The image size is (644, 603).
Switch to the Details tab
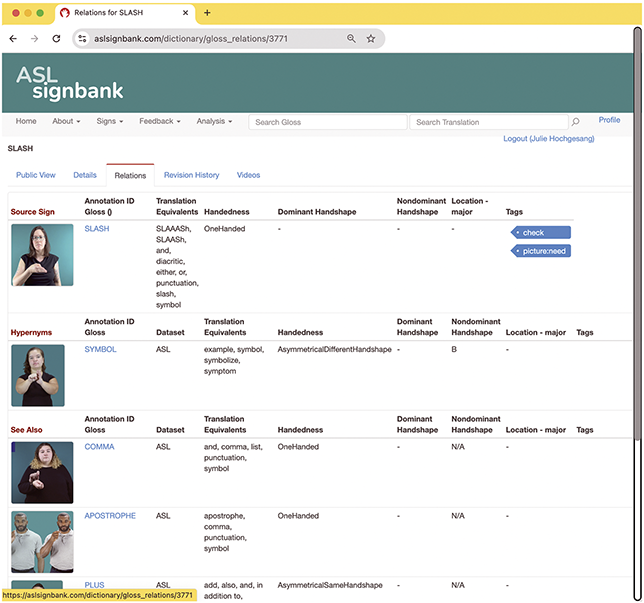tap(85, 175)
